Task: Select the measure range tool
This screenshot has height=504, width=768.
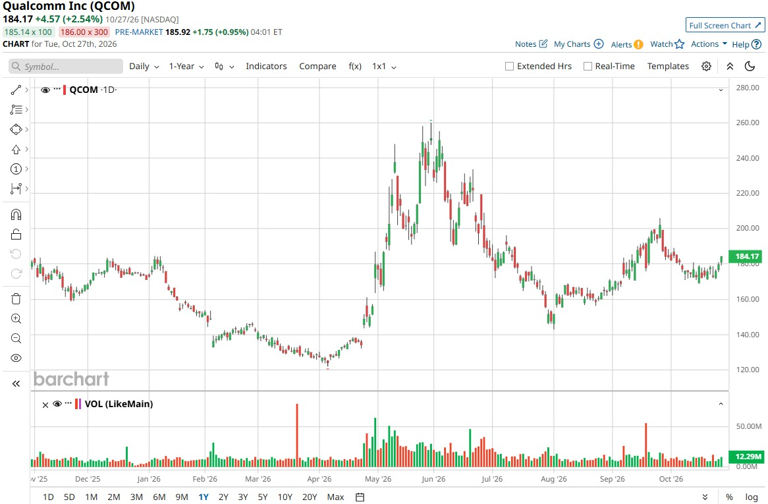Action: (x=16, y=189)
